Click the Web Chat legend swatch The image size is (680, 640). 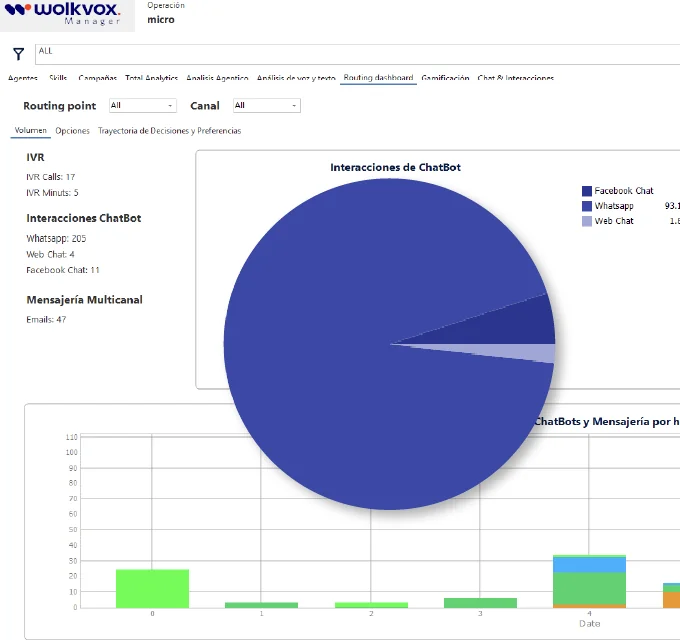click(587, 221)
